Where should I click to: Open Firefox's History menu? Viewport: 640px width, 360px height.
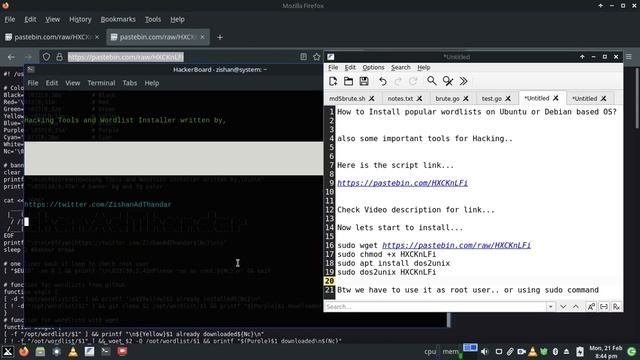pos(80,20)
